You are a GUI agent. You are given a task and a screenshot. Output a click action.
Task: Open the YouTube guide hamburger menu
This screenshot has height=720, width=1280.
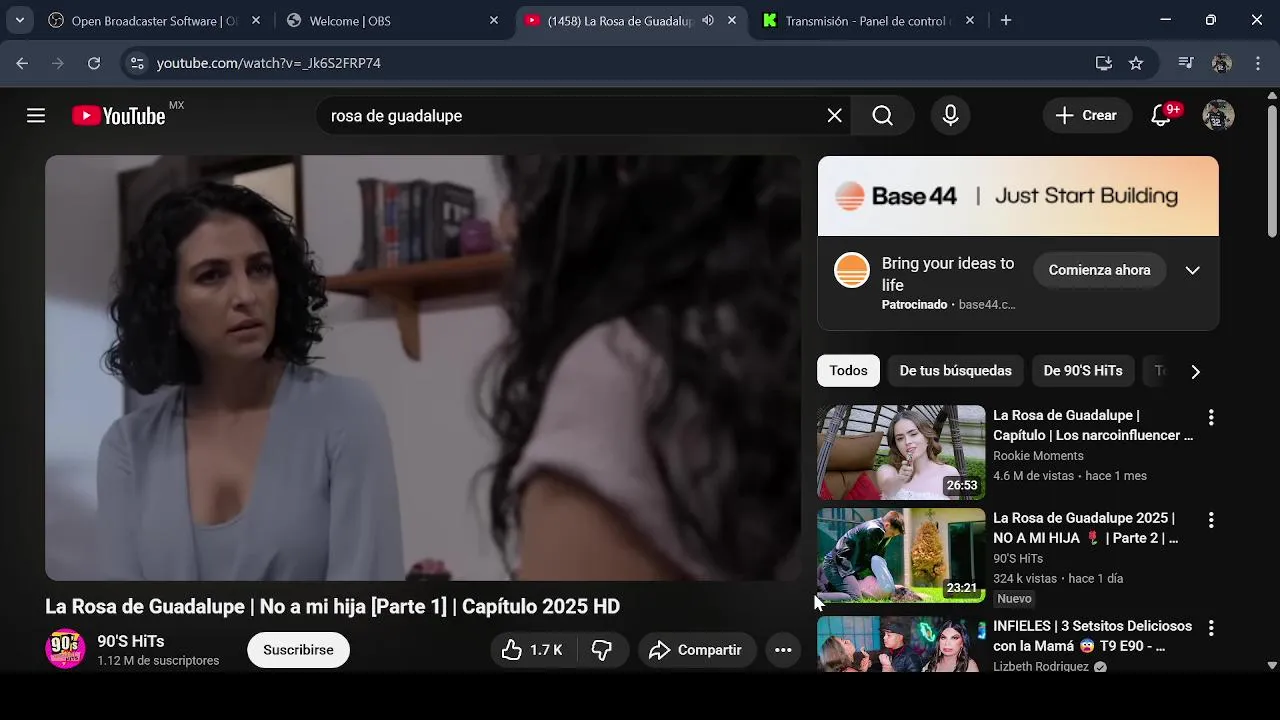tap(36, 116)
